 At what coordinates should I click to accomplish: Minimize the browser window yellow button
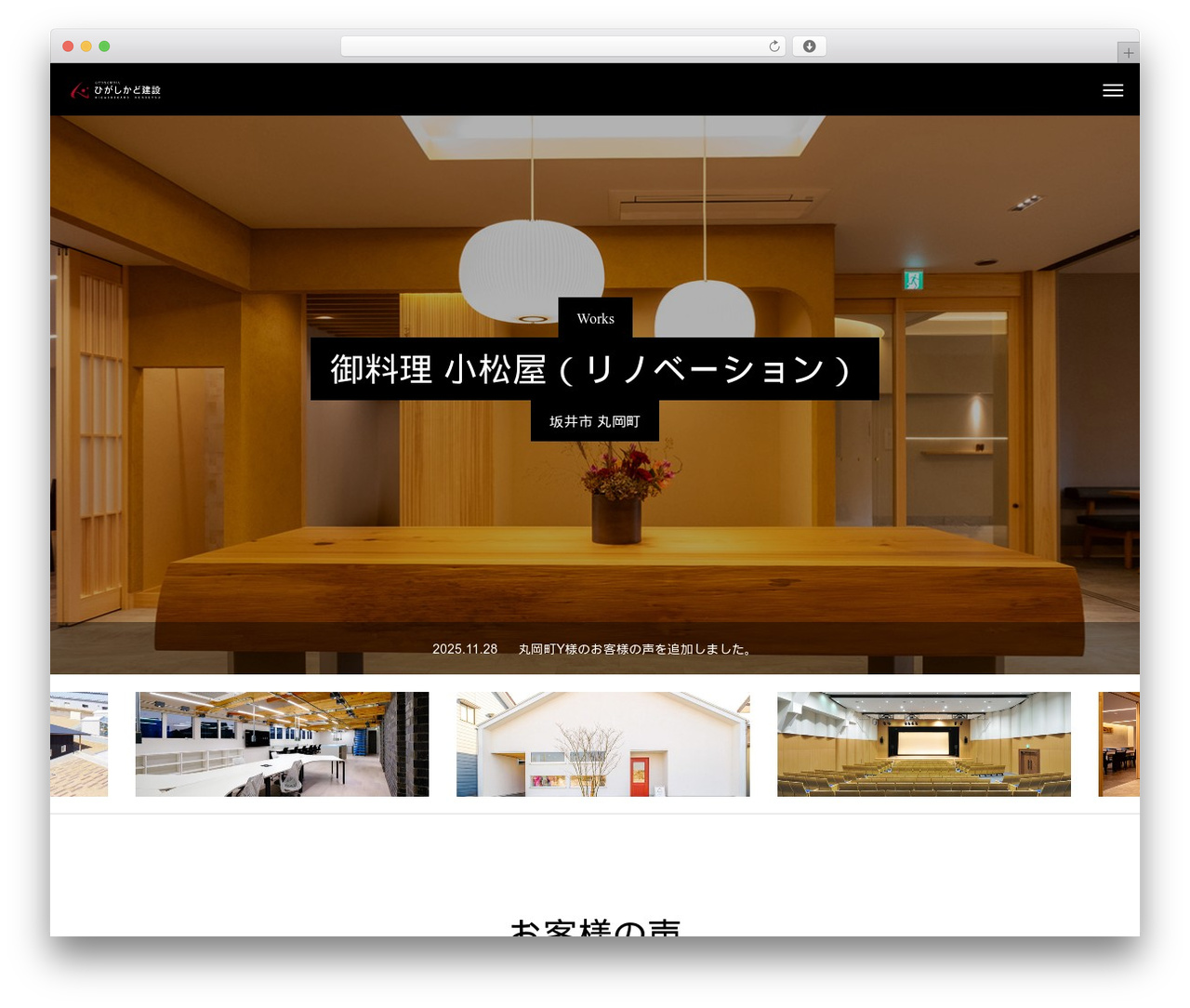coord(86,46)
